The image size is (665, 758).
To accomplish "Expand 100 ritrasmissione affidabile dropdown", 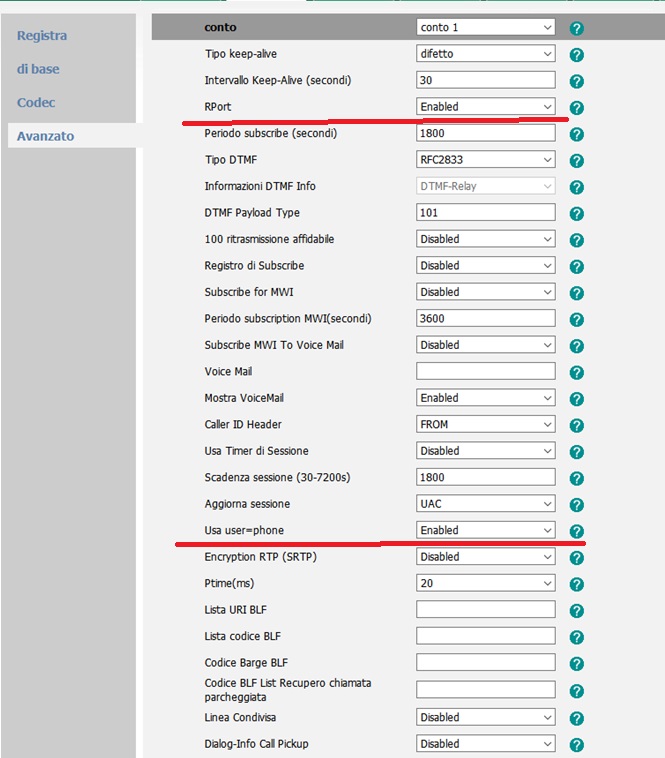I will coord(486,239).
